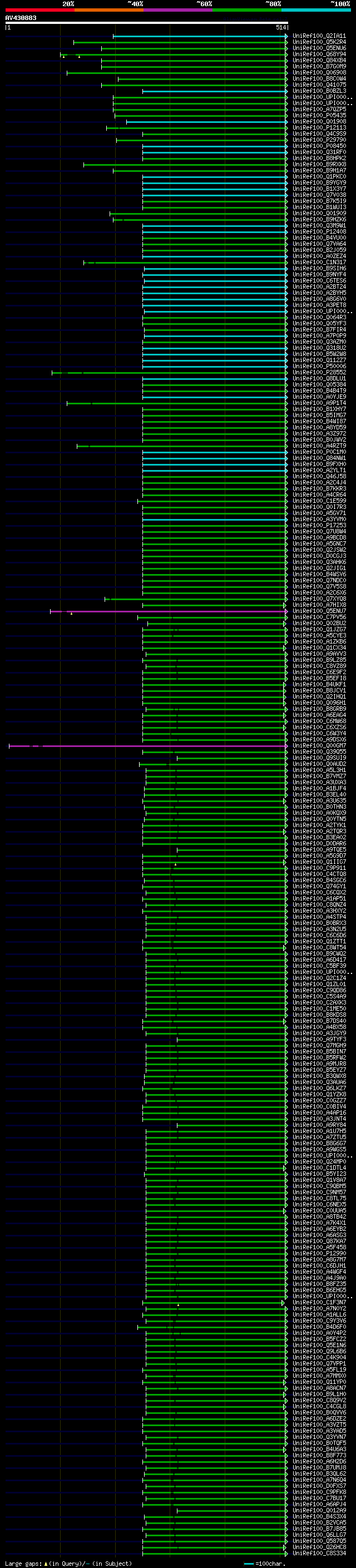
Task: Open hit UniRef100_Q68Y94
Action: click(x=319, y=54)
